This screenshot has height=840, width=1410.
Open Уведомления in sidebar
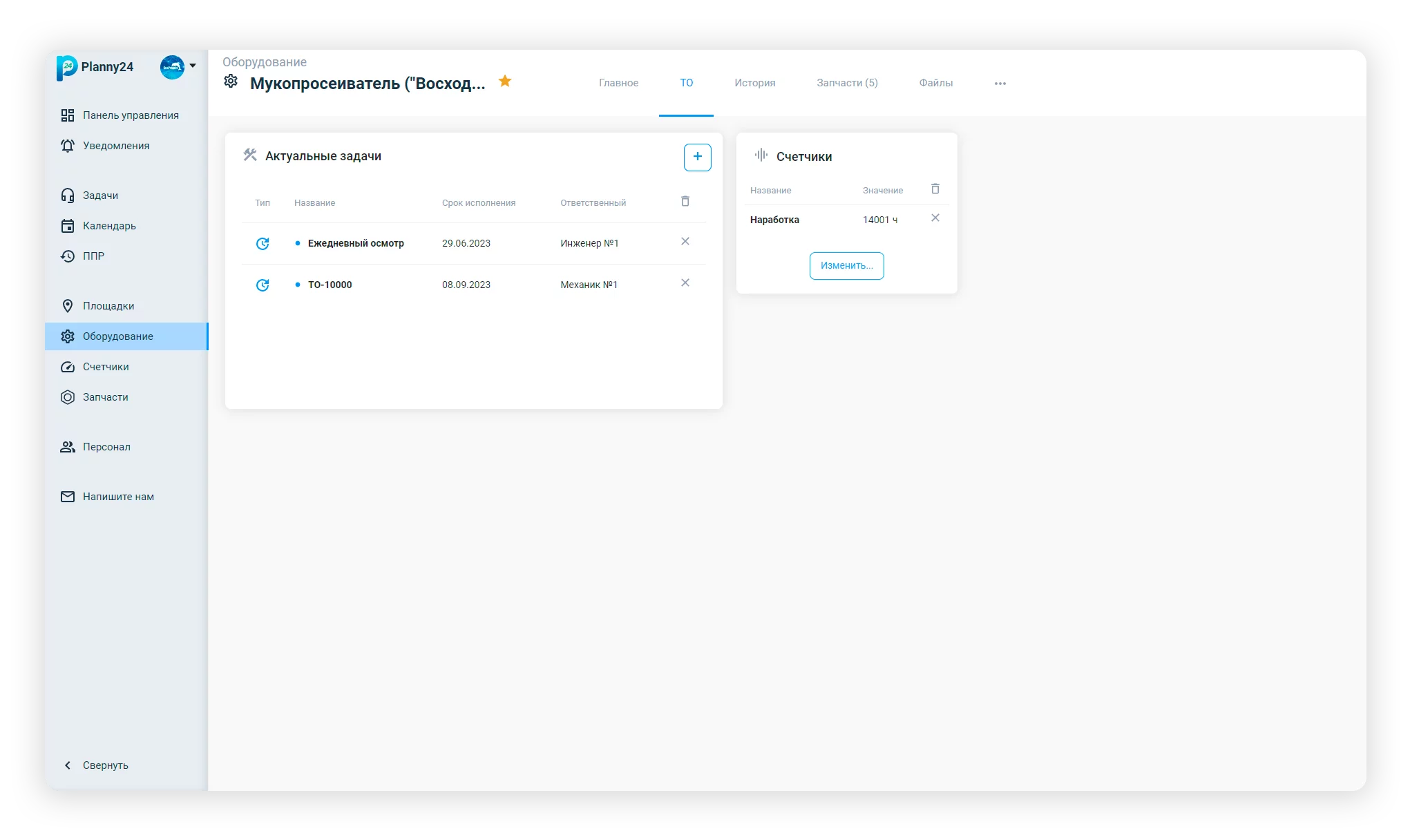click(x=116, y=146)
